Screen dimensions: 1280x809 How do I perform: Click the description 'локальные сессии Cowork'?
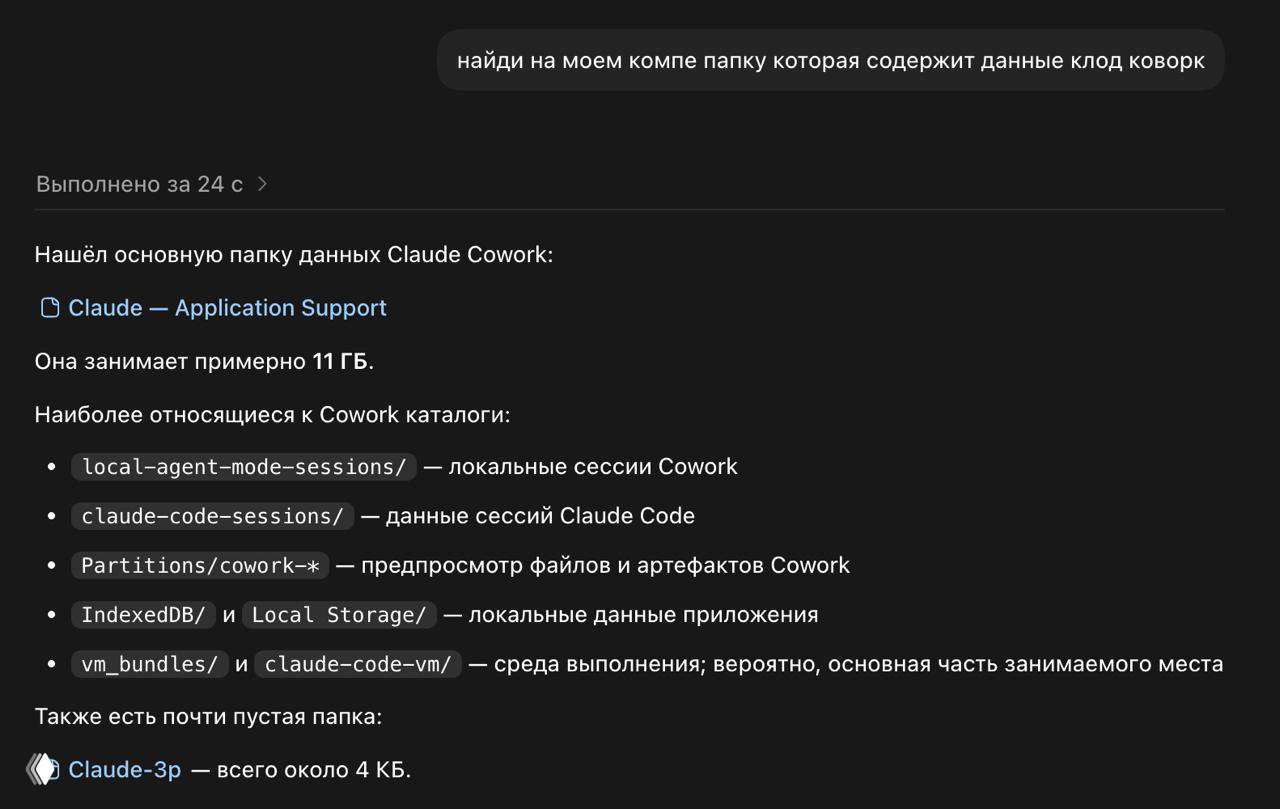coord(593,467)
